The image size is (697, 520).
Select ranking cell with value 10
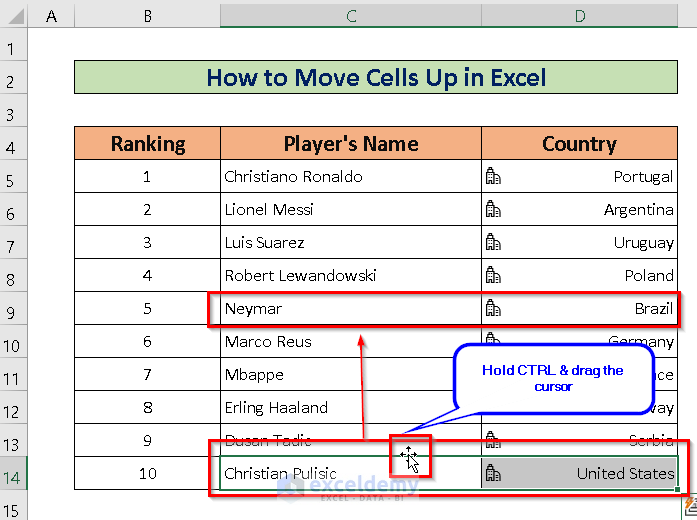[148, 473]
